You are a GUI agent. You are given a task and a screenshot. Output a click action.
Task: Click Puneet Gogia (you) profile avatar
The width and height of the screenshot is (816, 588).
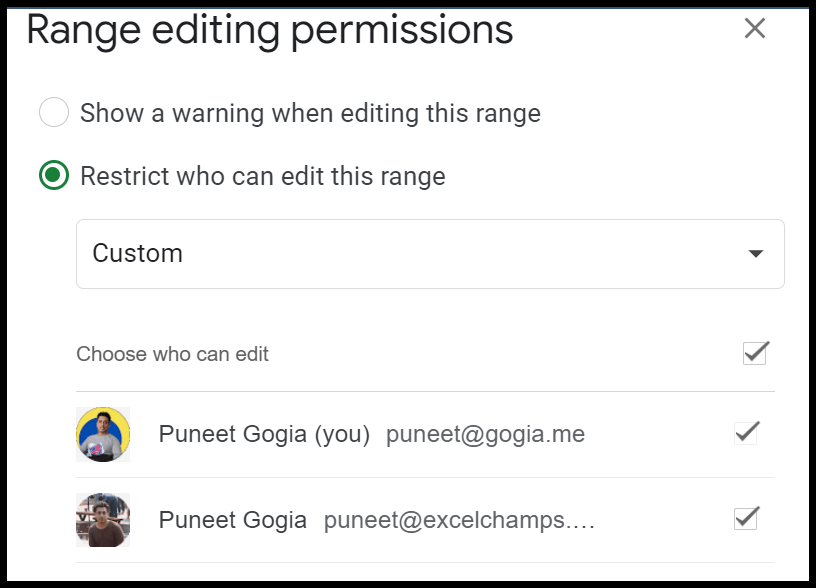coord(103,434)
